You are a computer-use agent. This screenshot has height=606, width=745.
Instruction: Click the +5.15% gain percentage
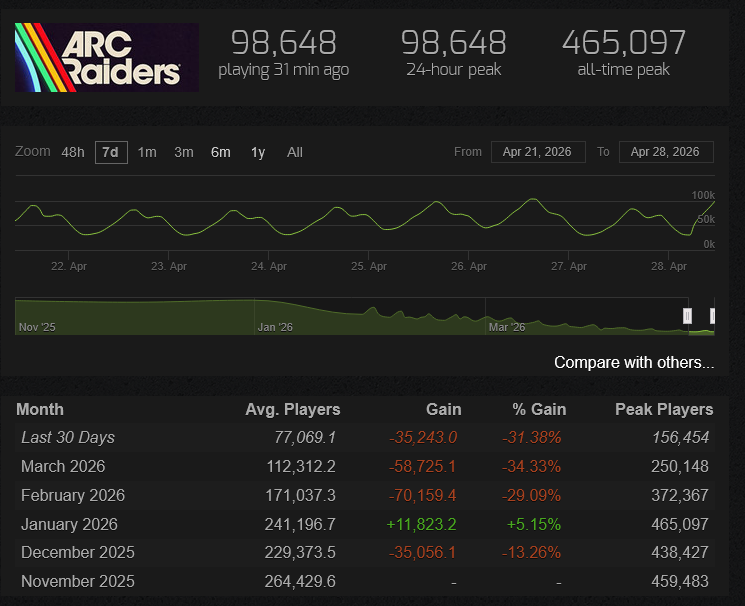[x=534, y=524]
